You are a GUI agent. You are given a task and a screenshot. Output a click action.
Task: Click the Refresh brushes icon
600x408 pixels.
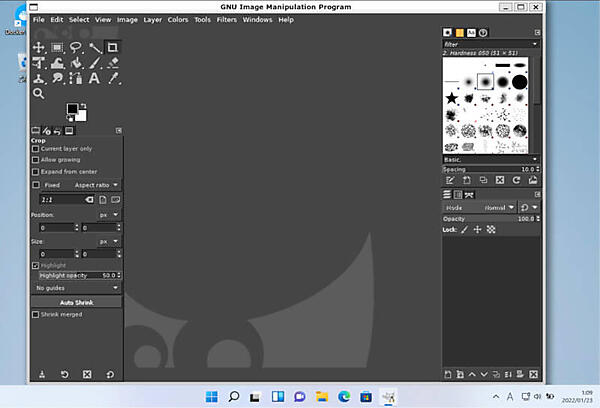click(x=516, y=180)
